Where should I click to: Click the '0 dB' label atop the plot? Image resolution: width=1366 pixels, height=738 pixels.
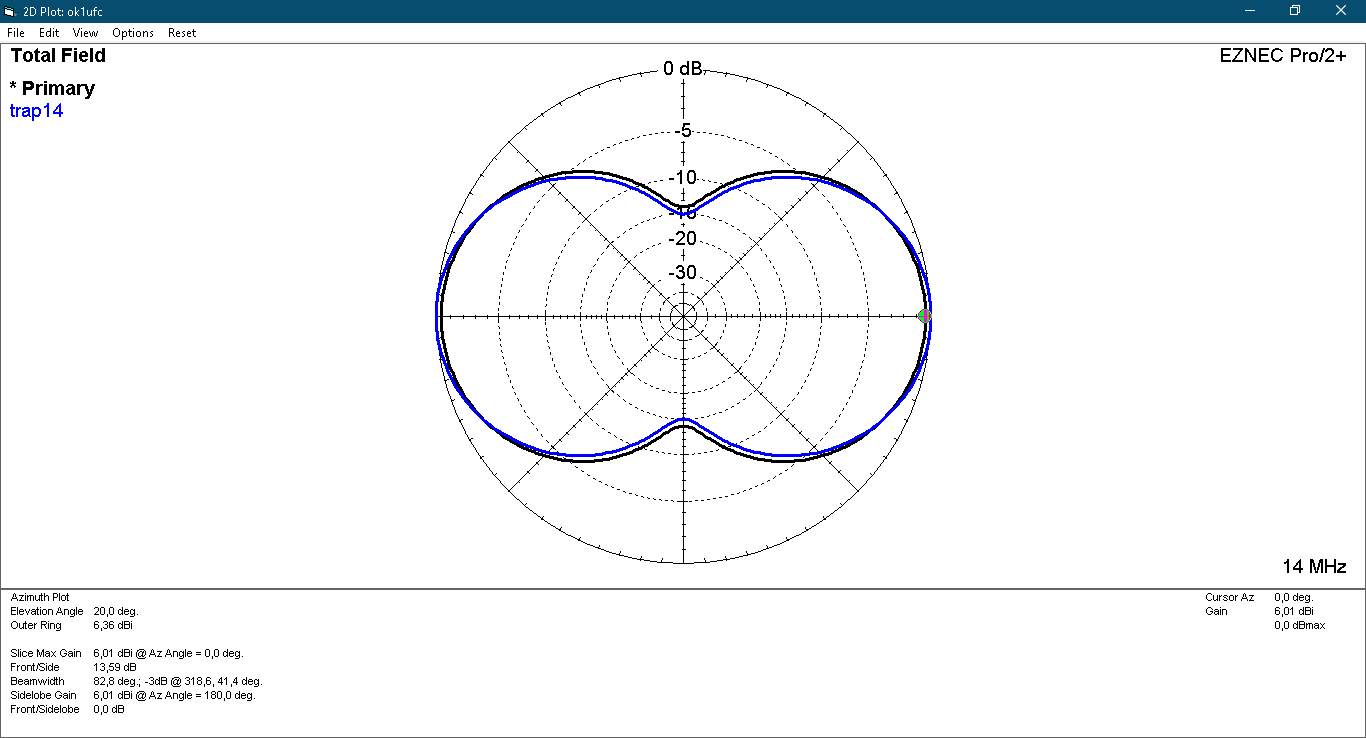pos(683,69)
